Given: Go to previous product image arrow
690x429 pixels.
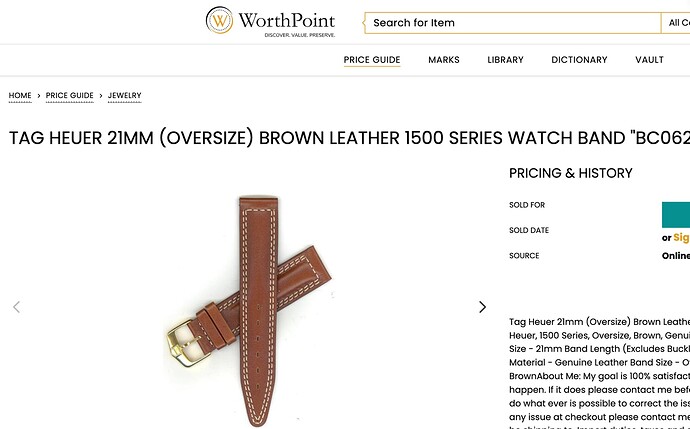Looking at the screenshot, I should click(x=17, y=307).
